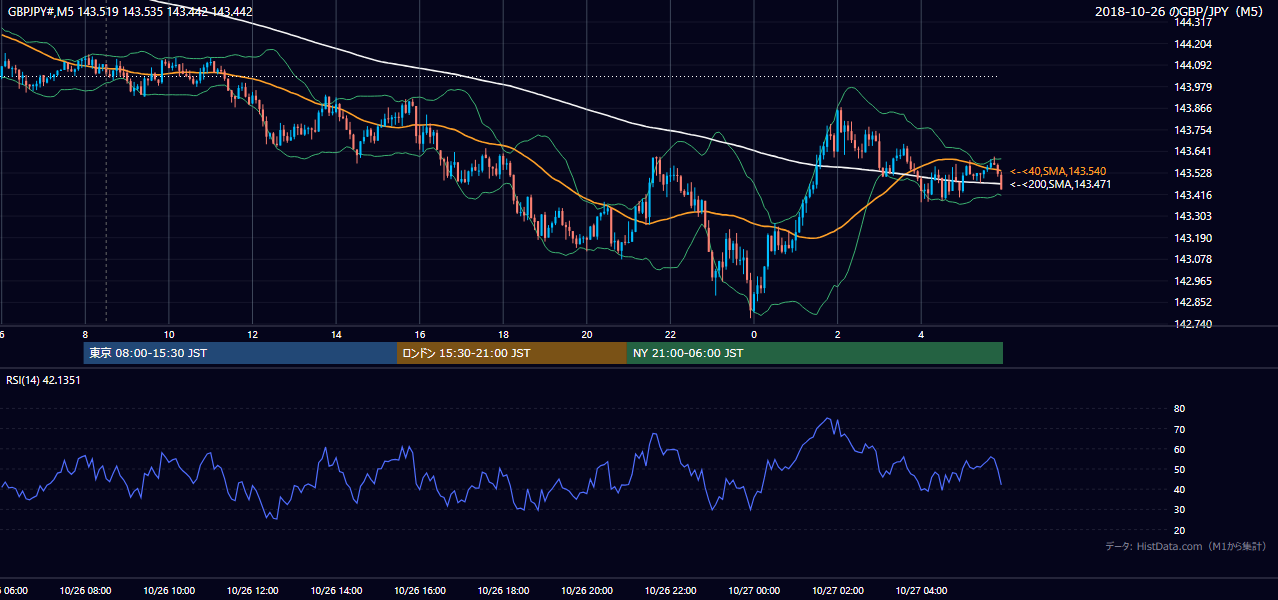Click the RSI(14) 42.1351 indicator label
The height and width of the screenshot is (600, 1278).
point(43,380)
